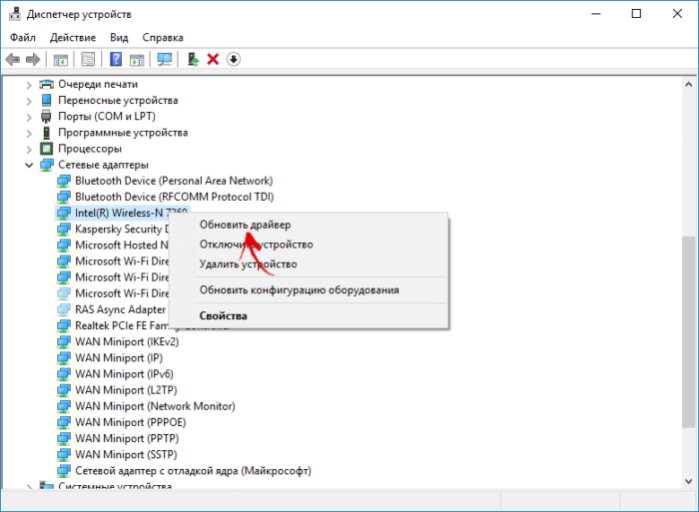This screenshot has height=512, width=699.
Task: Click the adapter icon of Intel(R) Wireless-N
Action: pyautogui.click(x=64, y=213)
